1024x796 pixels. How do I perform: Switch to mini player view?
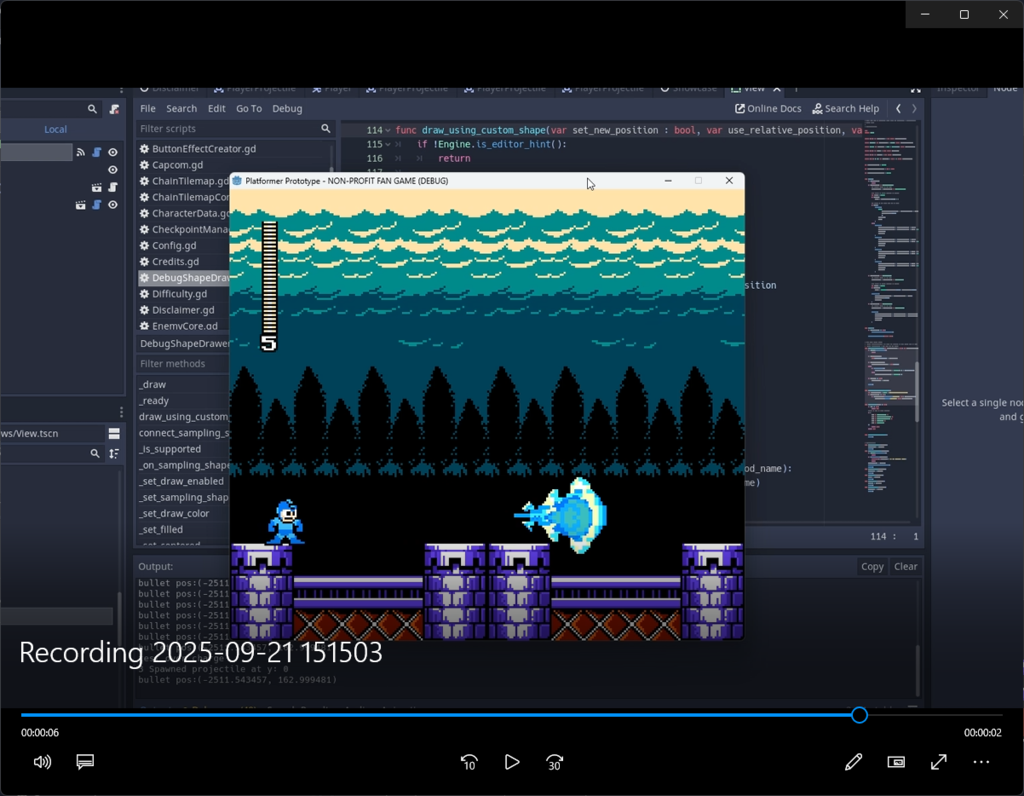(896, 762)
